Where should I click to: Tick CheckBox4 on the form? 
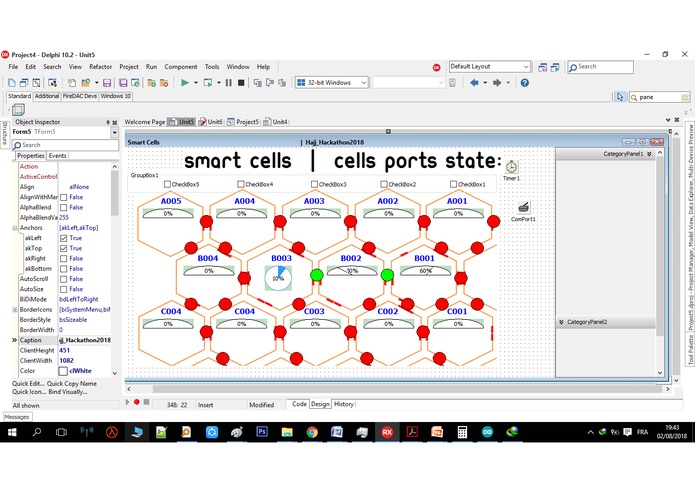point(241,184)
